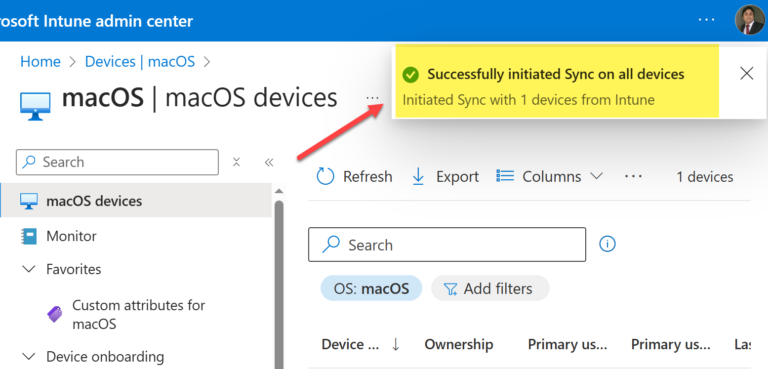Click the large macOS monitor title icon
768x369 pixels.
point(35,106)
